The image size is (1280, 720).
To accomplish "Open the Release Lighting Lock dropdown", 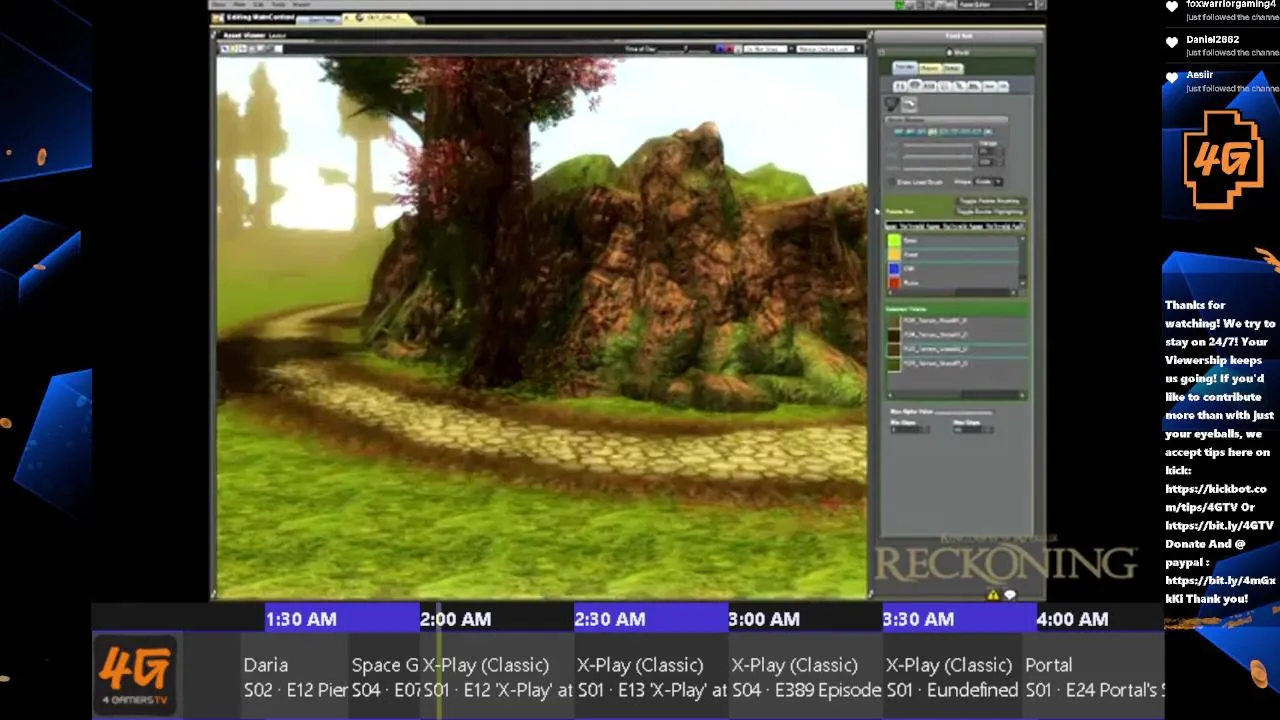I will pos(829,48).
